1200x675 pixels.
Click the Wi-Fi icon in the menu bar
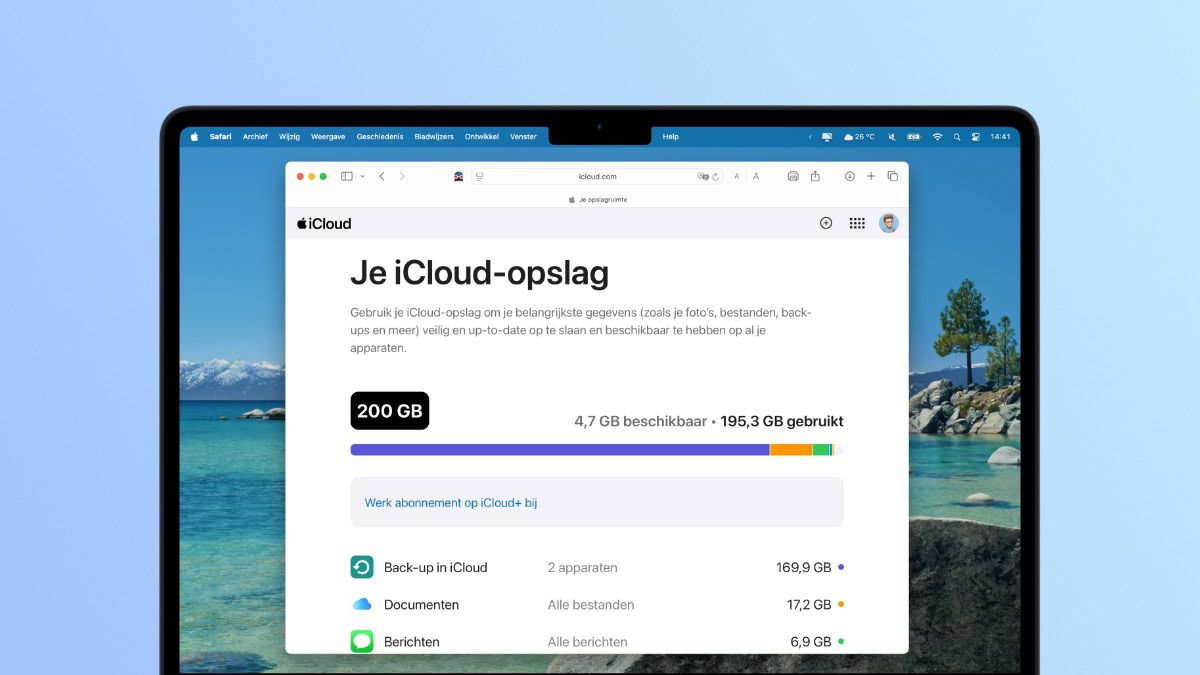(x=938, y=136)
